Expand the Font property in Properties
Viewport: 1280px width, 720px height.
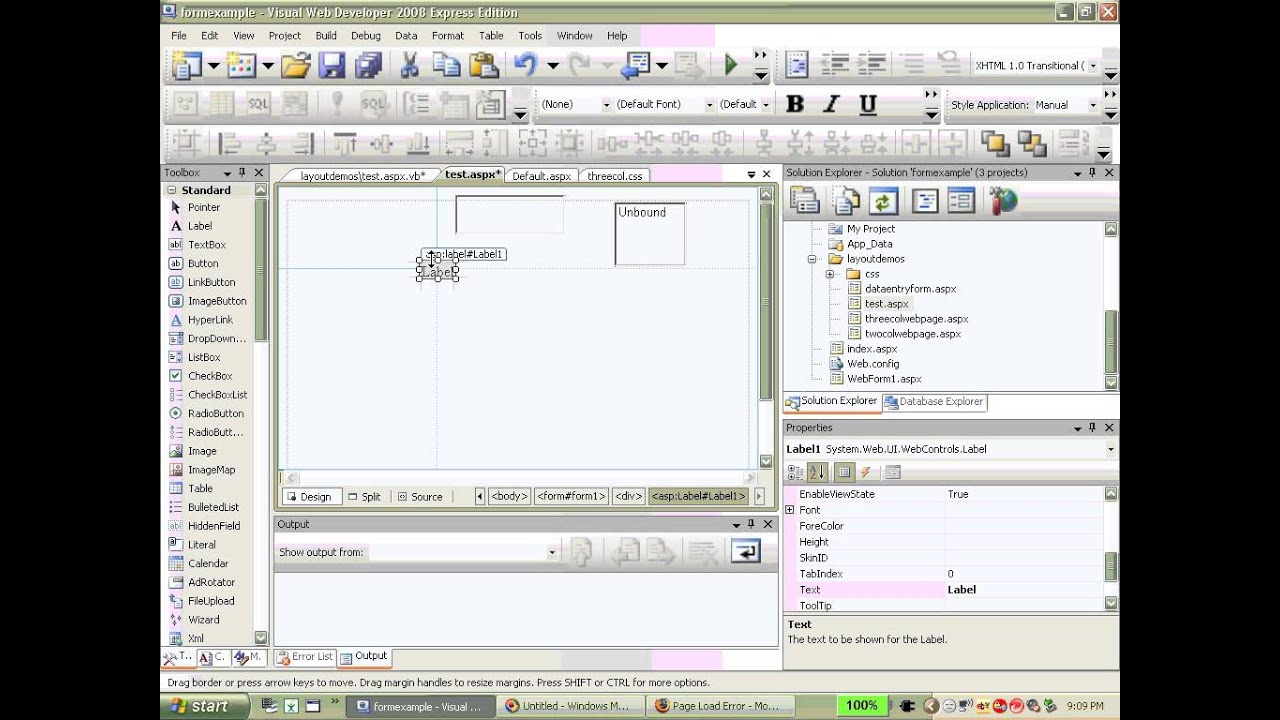pyautogui.click(x=790, y=510)
